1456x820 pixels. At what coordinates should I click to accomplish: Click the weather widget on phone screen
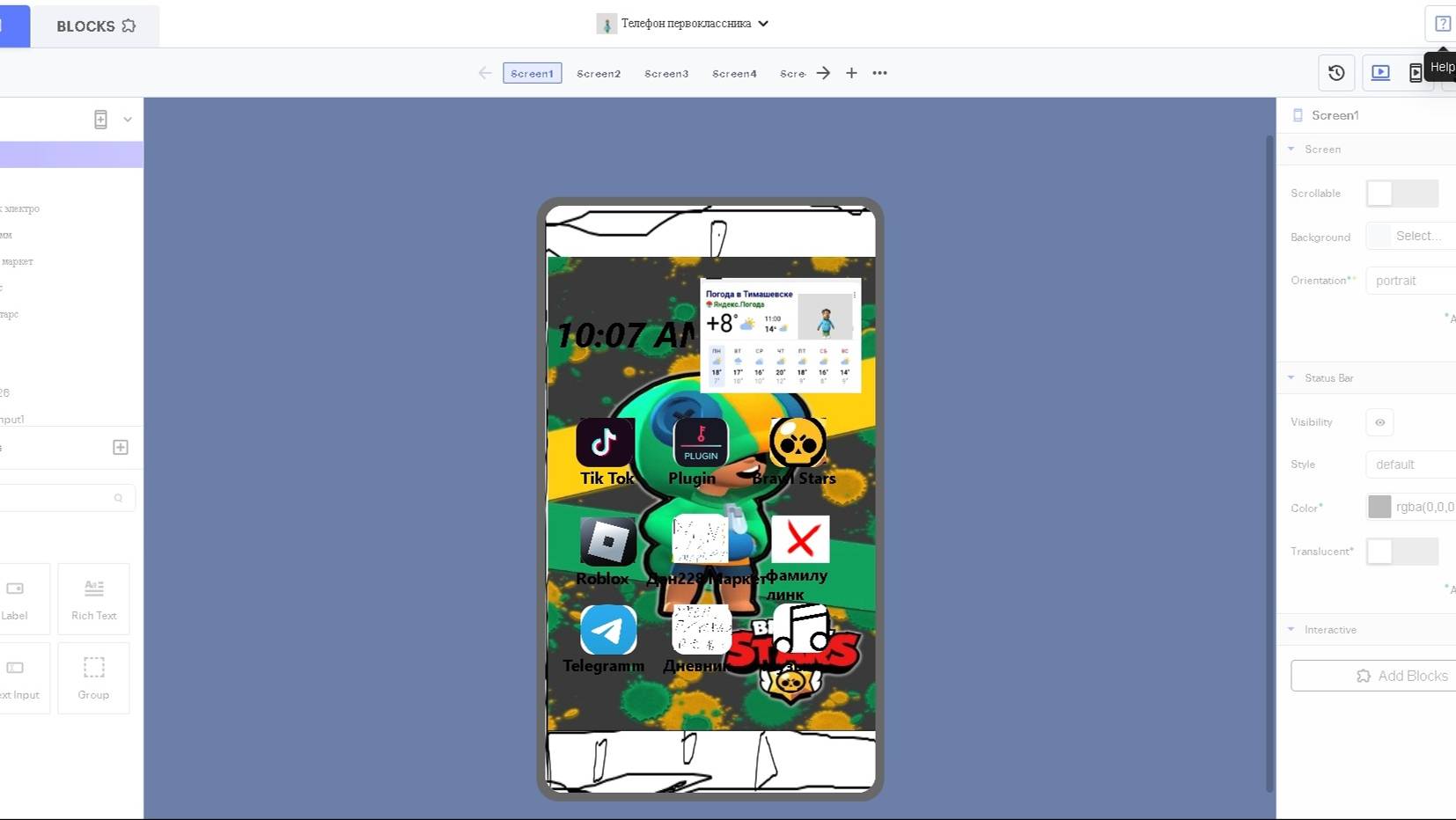[x=780, y=335]
